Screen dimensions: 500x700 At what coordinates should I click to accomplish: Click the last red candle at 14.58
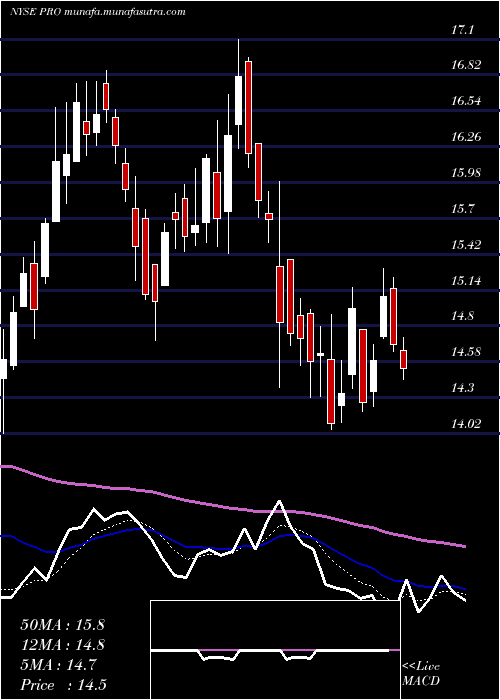pyautogui.click(x=404, y=359)
